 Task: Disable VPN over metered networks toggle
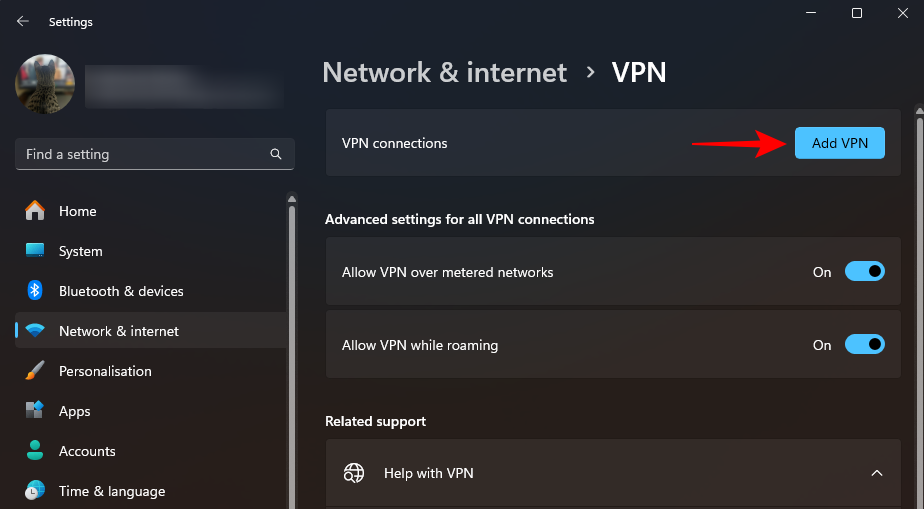coord(865,272)
